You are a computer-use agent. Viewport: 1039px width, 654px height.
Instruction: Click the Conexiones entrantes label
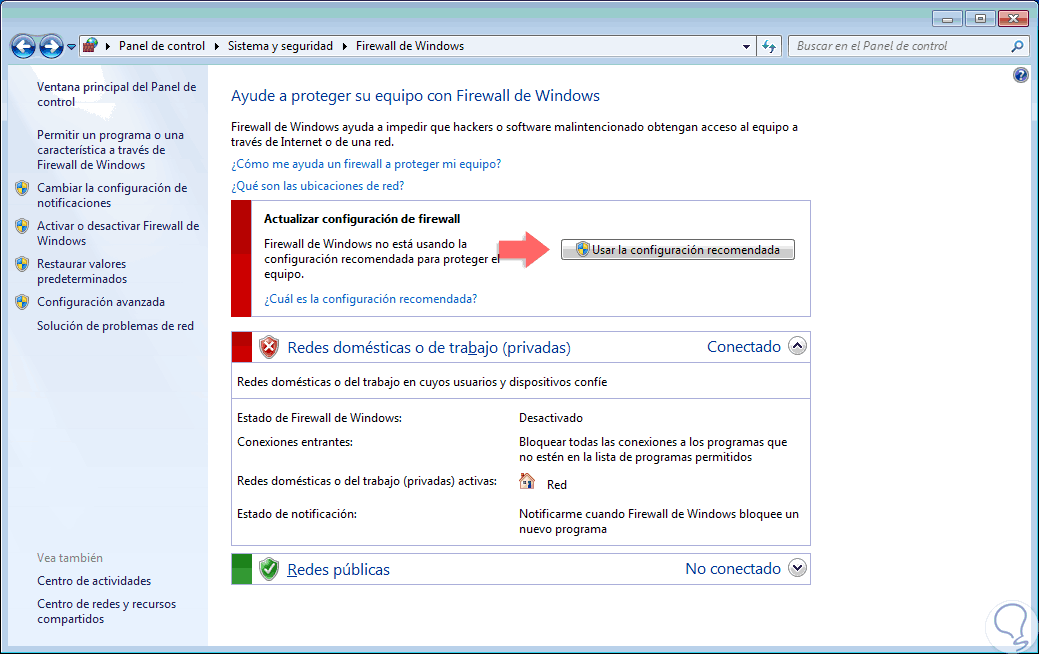click(295, 442)
